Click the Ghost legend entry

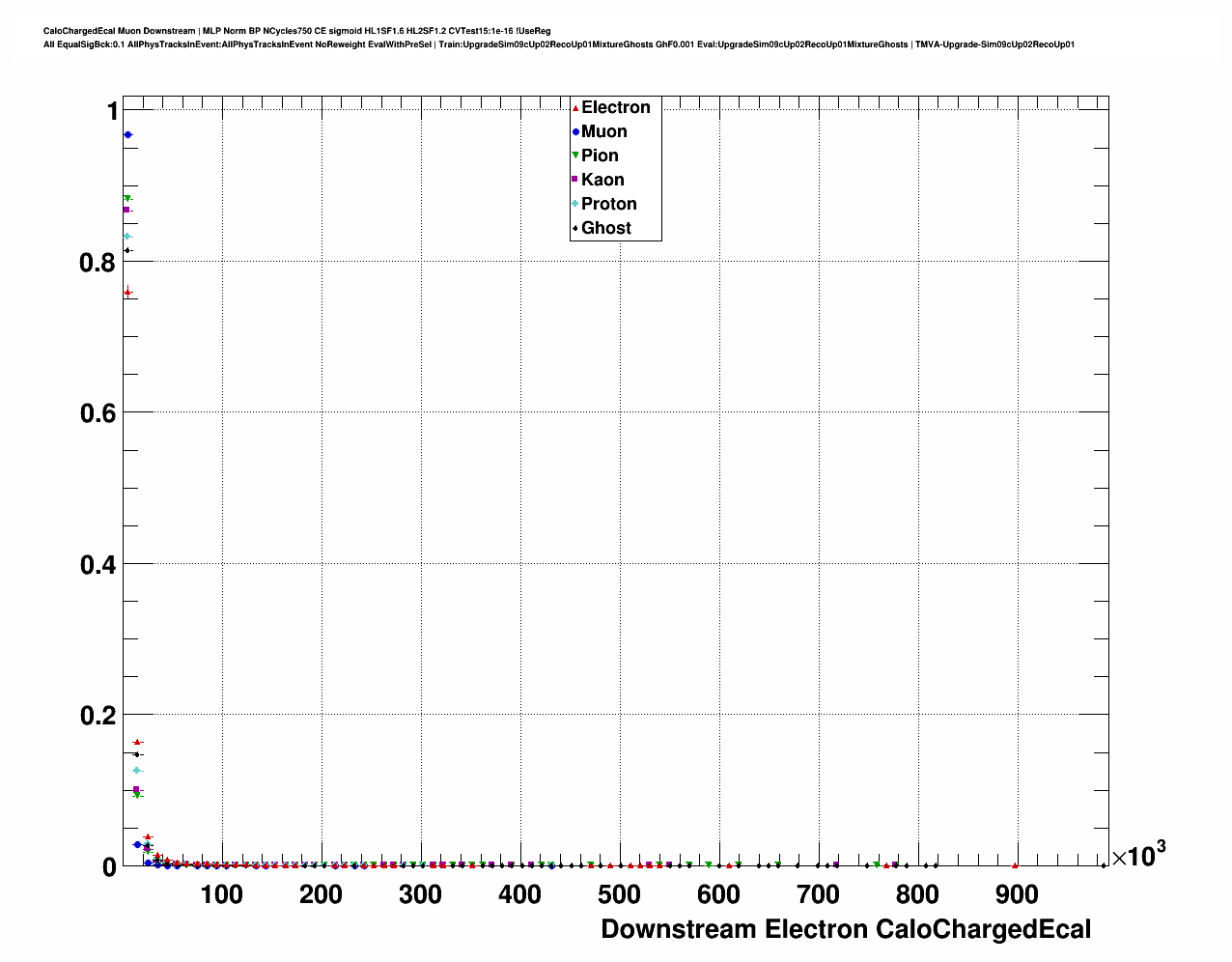coord(605,228)
